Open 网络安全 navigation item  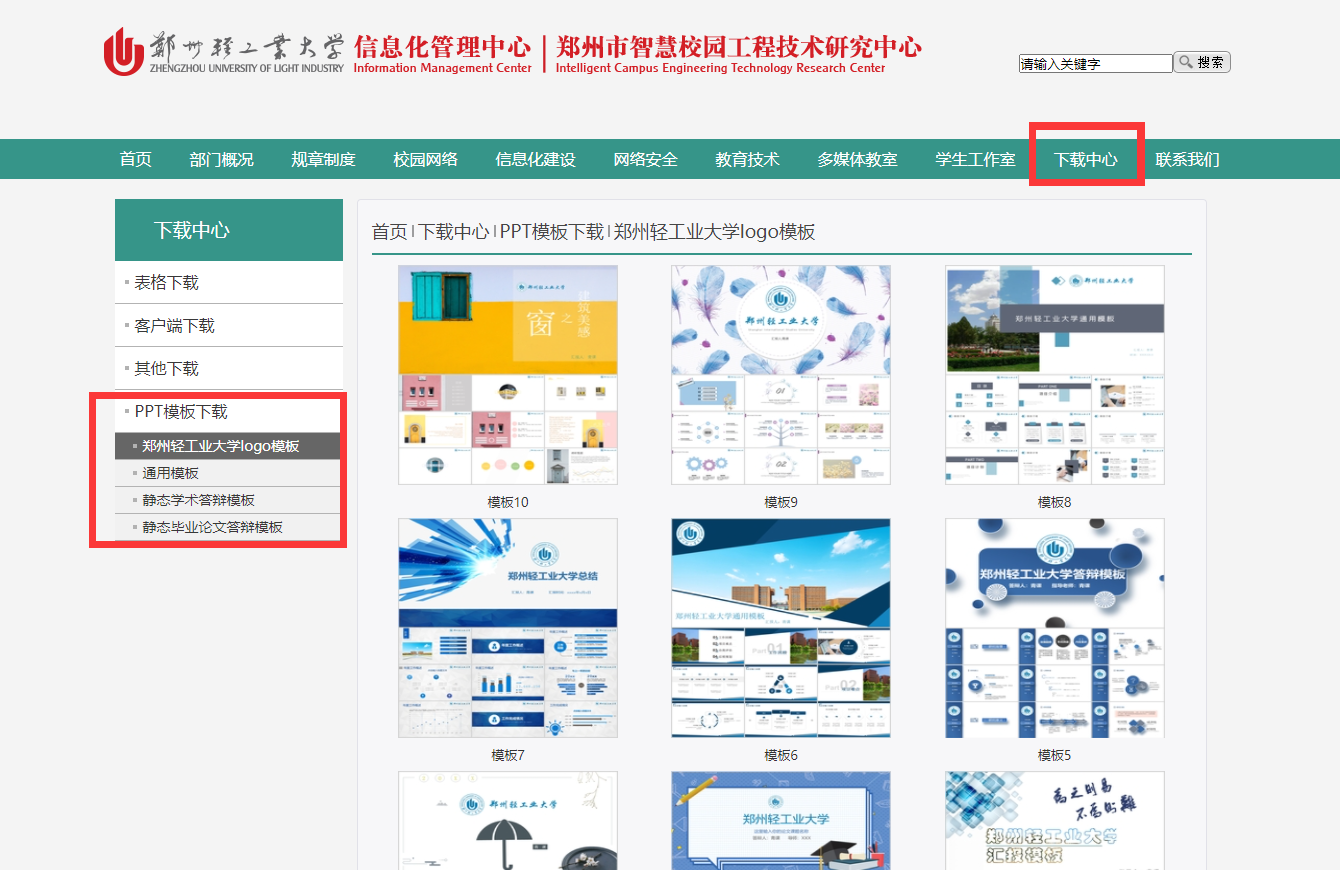click(x=646, y=159)
